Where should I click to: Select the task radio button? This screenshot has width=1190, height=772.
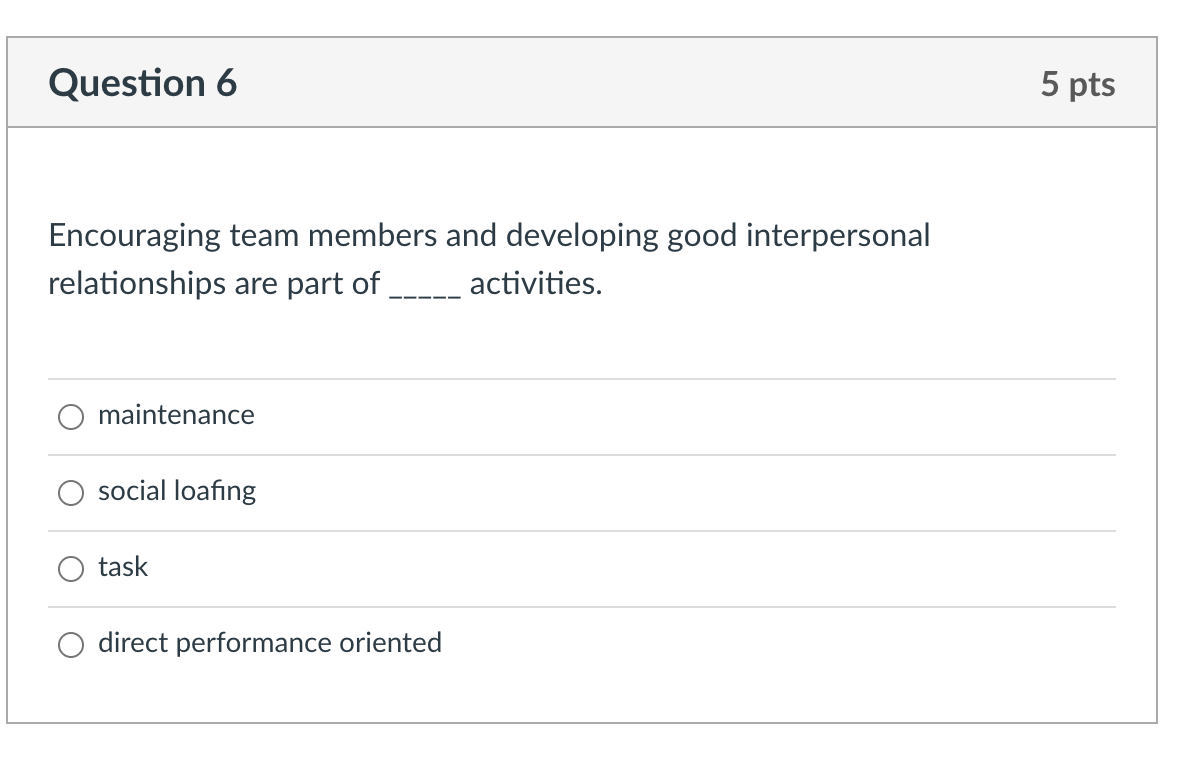pos(70,568)
